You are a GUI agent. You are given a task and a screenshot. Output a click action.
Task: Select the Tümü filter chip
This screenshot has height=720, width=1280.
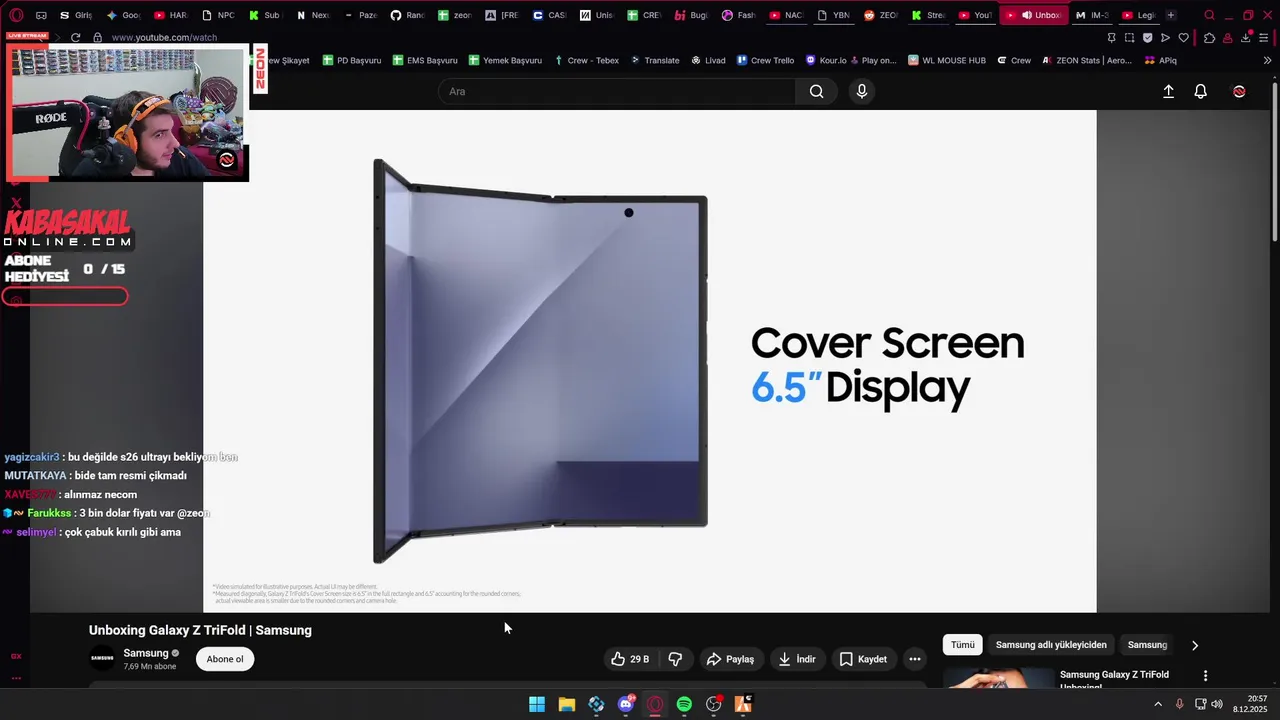coord(963,645)
